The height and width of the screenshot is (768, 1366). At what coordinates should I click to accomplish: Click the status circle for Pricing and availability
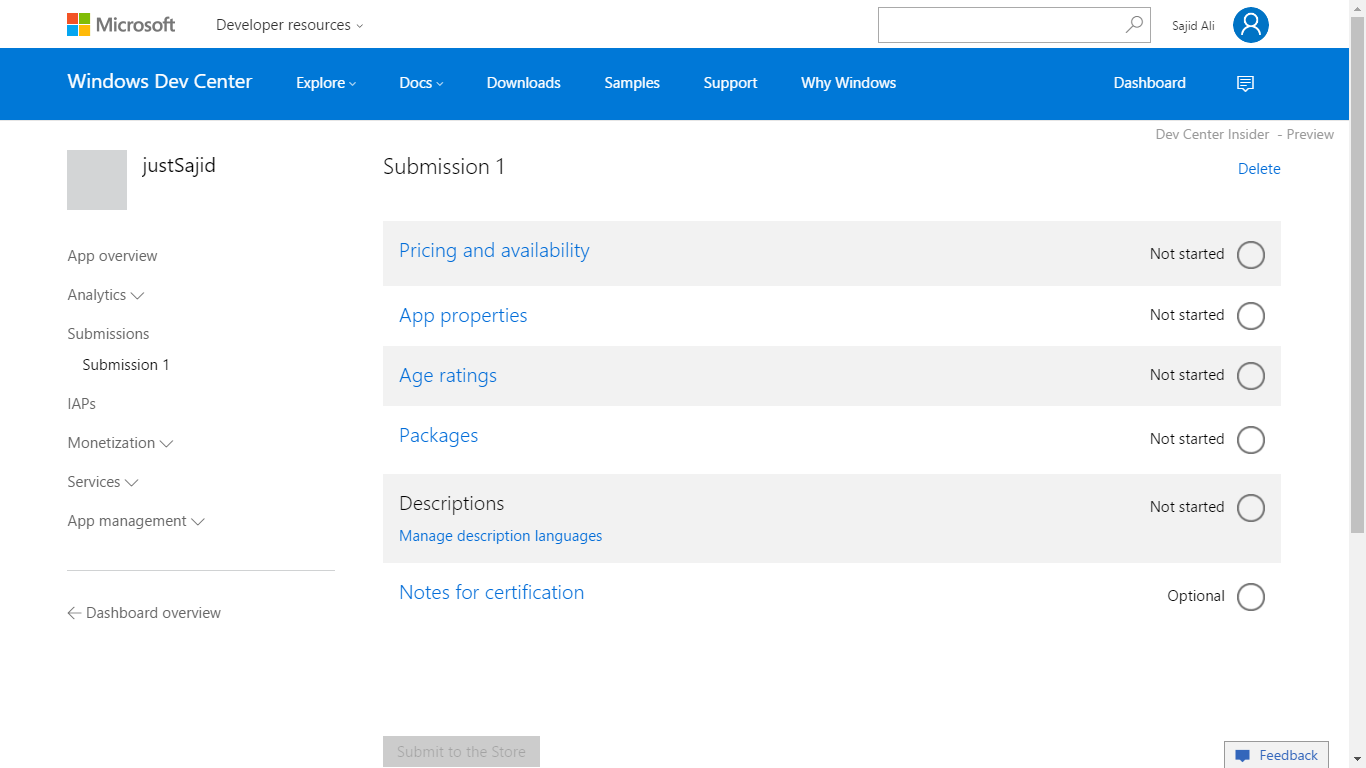click(x=1251, y=255)
